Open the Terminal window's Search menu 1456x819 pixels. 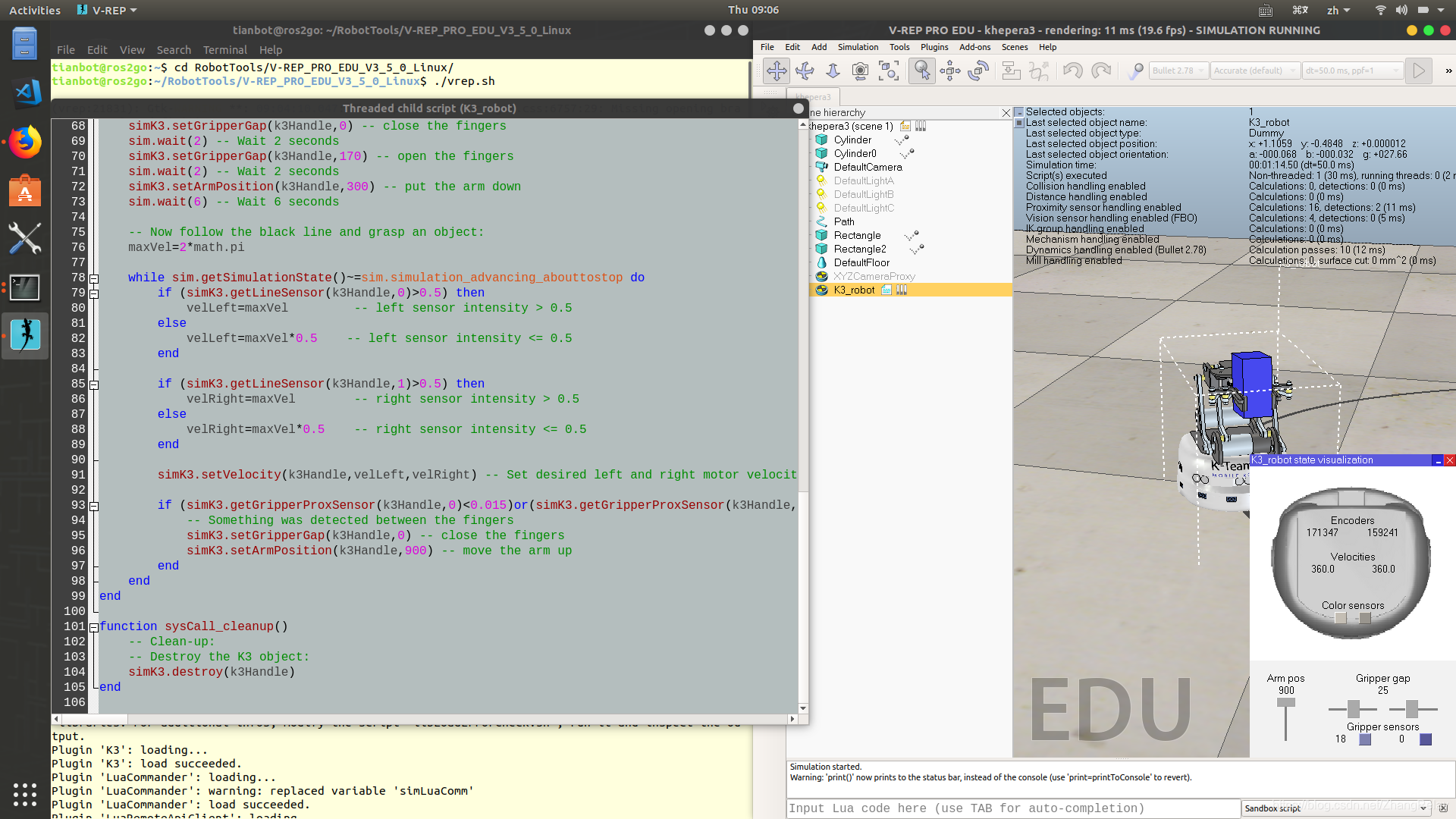tap(174, 50)
